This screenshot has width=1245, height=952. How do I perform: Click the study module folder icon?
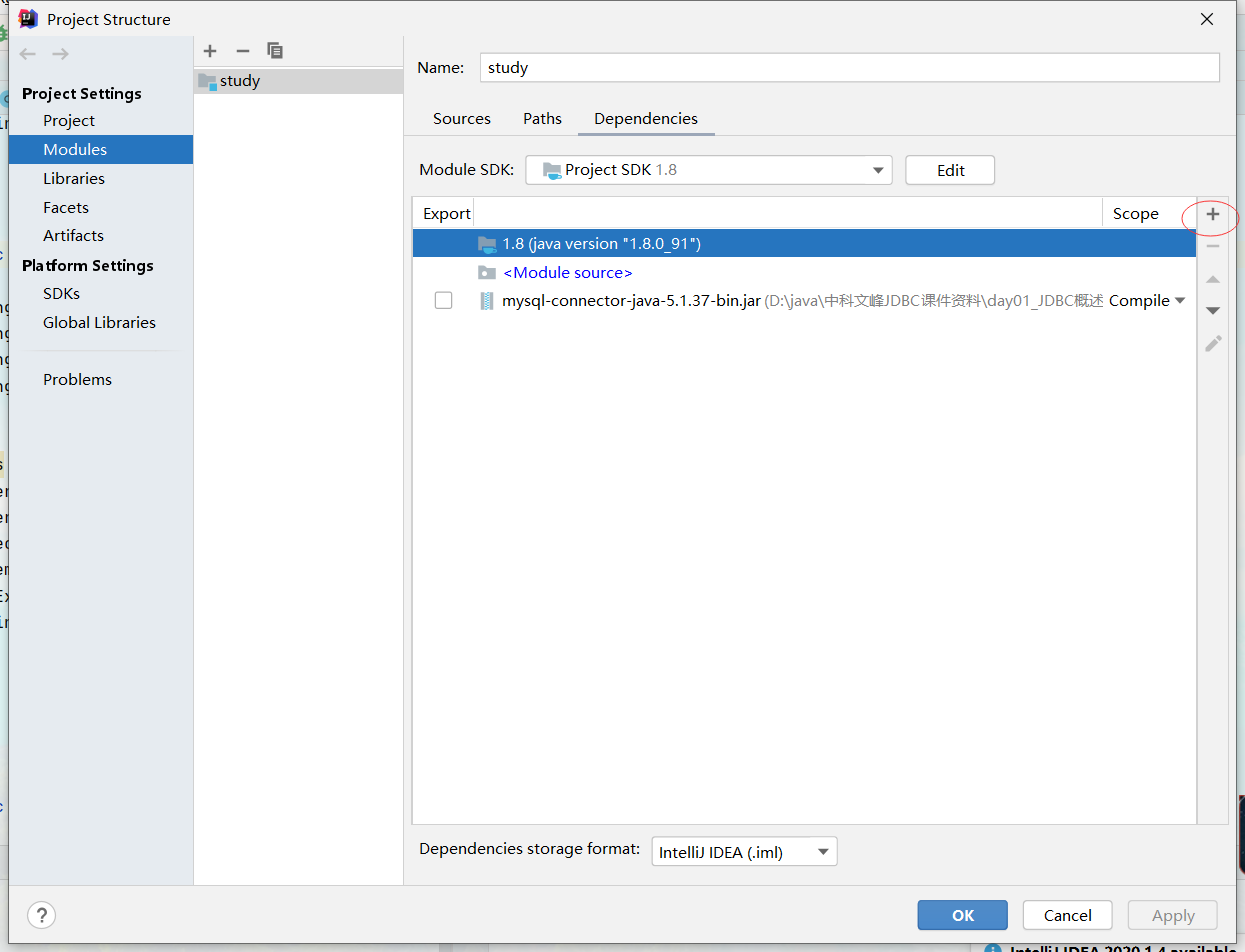tap(207, 81)
